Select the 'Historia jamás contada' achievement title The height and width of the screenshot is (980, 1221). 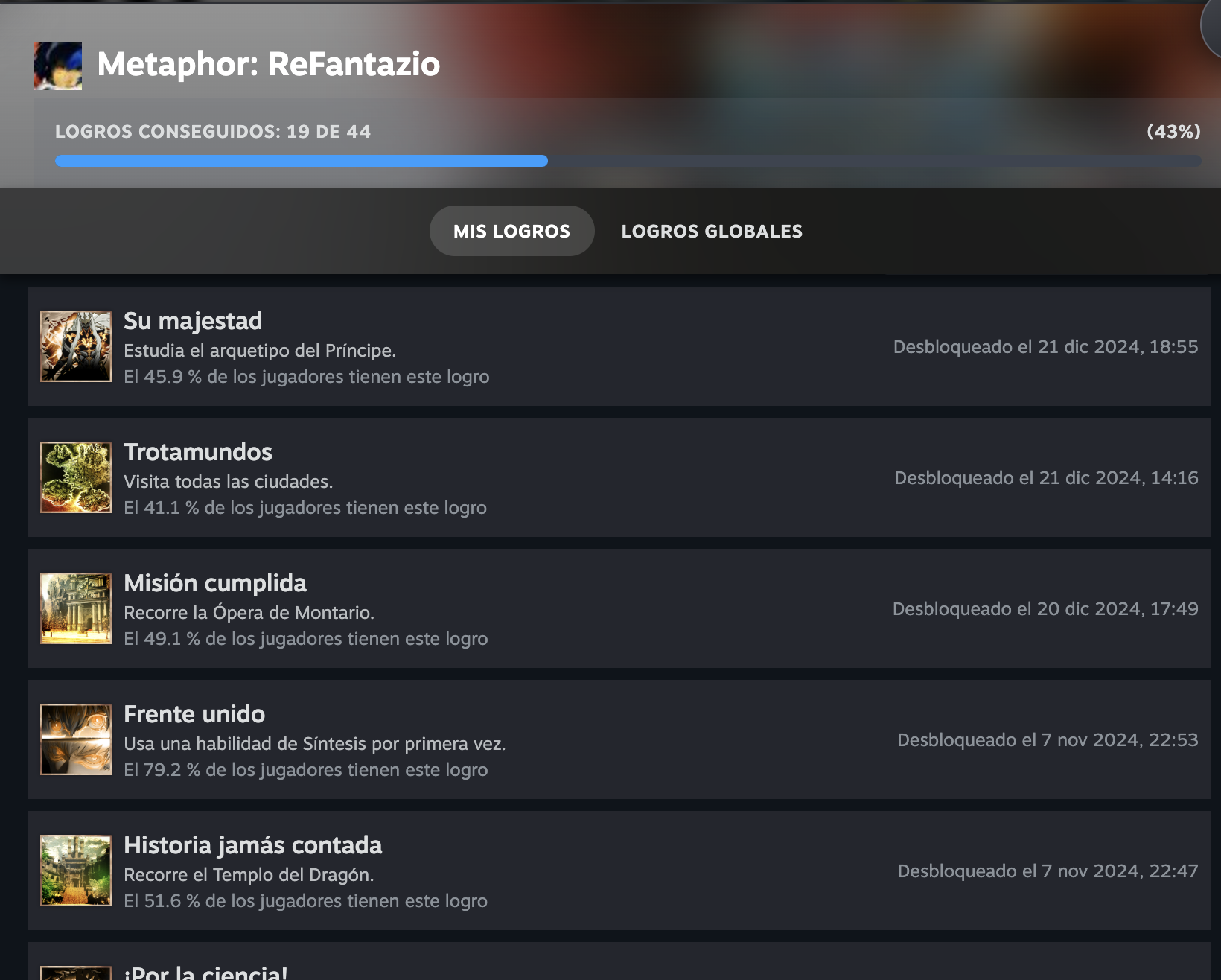pyautogui.click(x=252, y=845)
